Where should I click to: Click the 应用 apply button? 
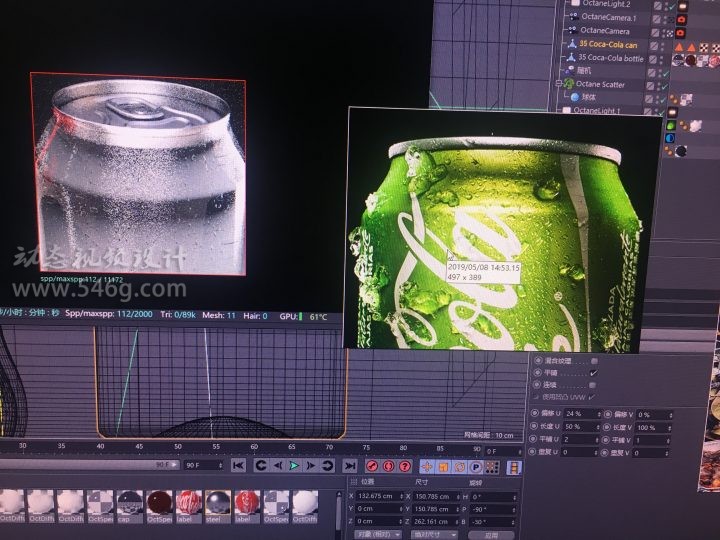tap(491, 535)
